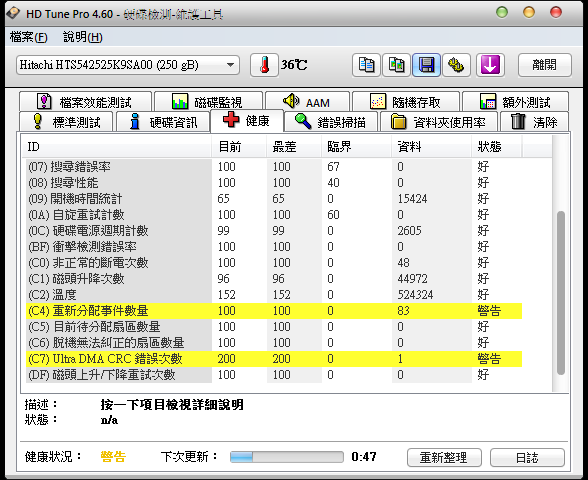Click data value 15424

click(x=412, y=199)
